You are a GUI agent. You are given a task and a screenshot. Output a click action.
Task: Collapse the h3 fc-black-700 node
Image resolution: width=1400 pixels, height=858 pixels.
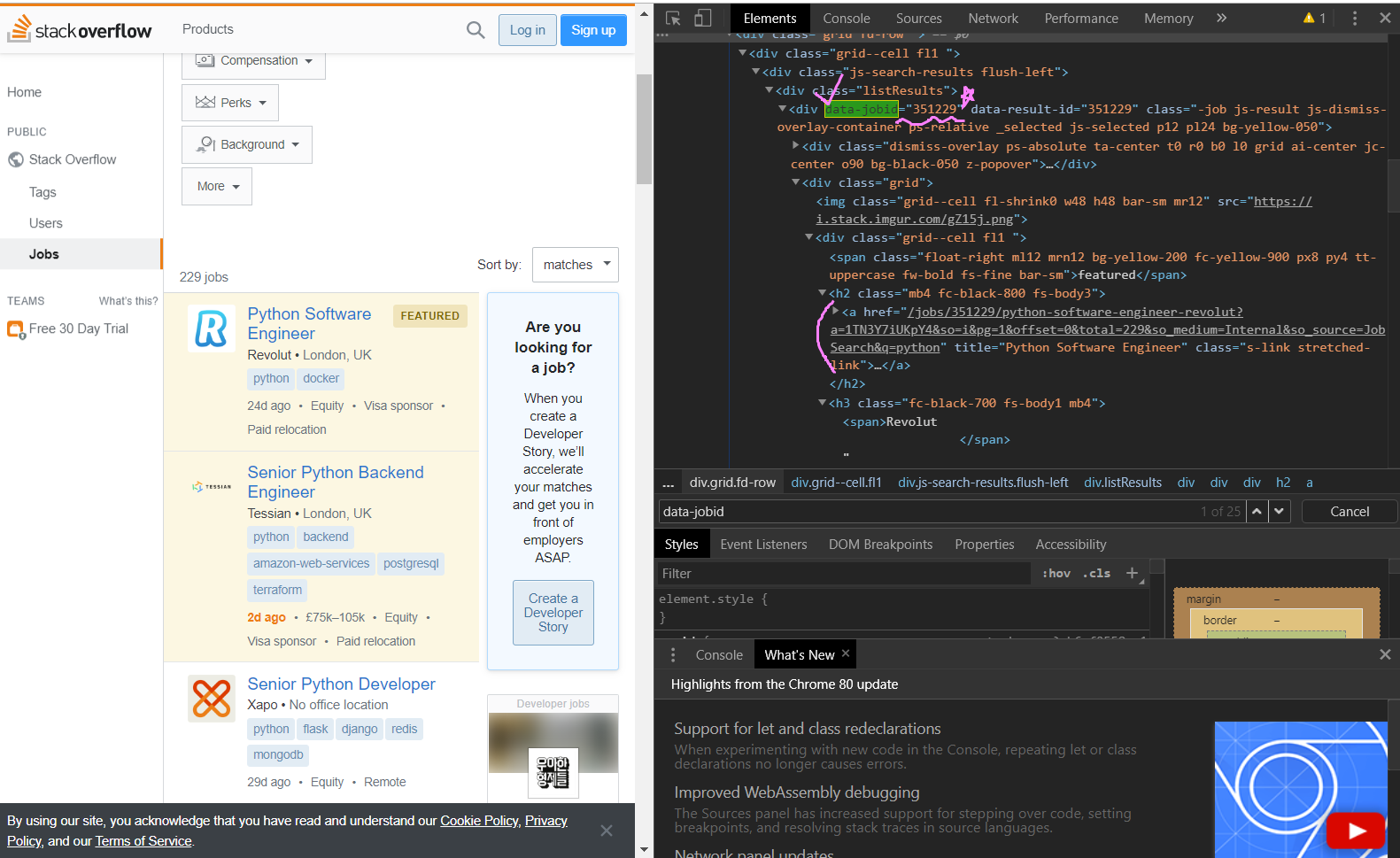point(822,402)
